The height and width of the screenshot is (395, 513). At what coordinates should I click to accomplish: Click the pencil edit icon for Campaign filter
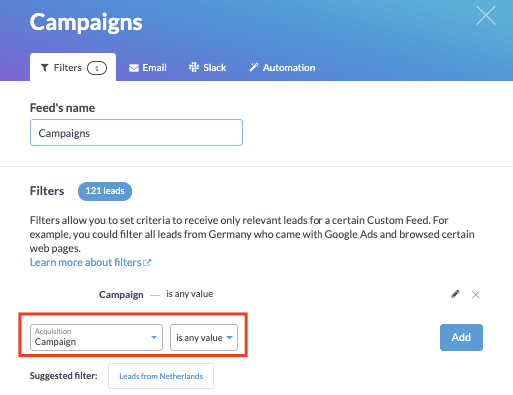point(455,294)
